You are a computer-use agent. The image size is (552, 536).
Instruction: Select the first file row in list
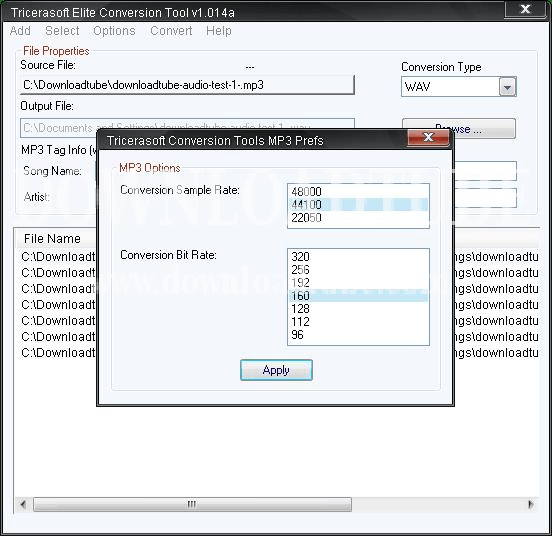(x=58, y=257)
